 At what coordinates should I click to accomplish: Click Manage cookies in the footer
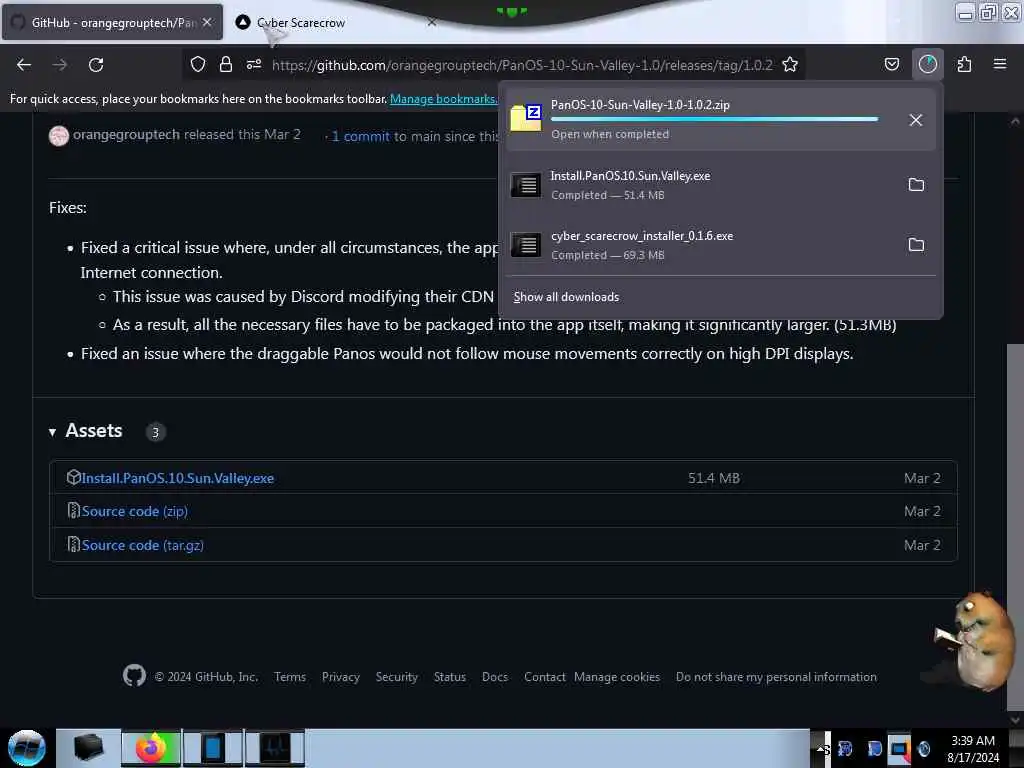pyautogui.click(x=617, y=677)
